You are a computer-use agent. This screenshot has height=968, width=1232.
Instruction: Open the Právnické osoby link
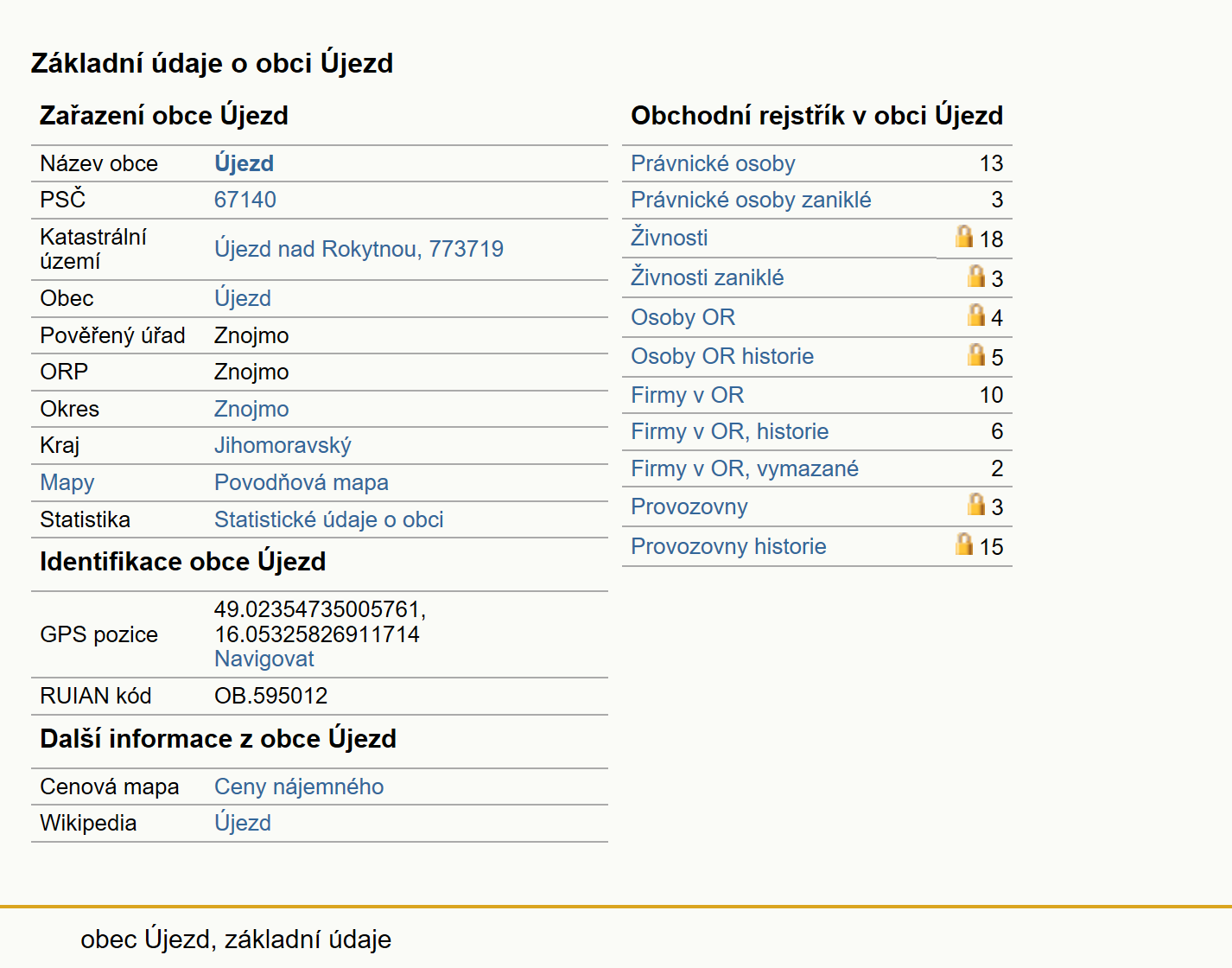click(x=713, y=163)
